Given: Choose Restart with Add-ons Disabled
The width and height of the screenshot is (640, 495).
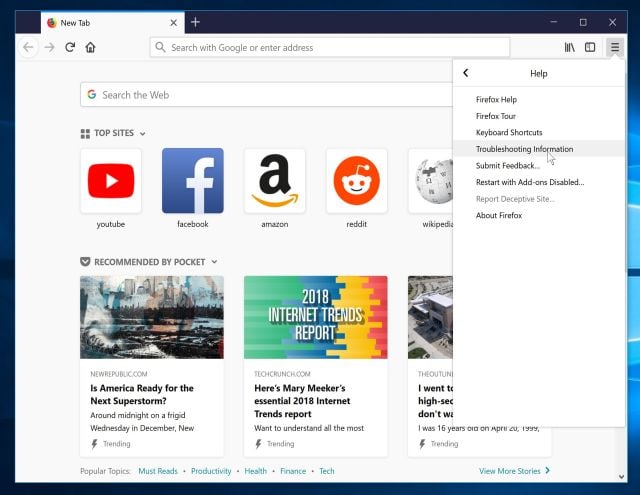Looking at the screenshot, I should click(539, 182).
